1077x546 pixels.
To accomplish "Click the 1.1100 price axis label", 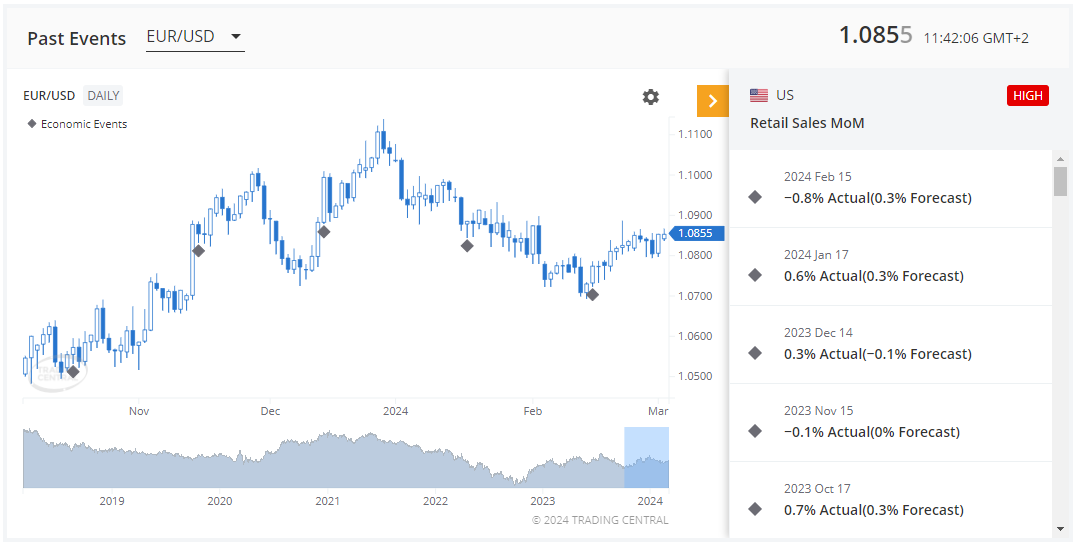I will [694, 134].
